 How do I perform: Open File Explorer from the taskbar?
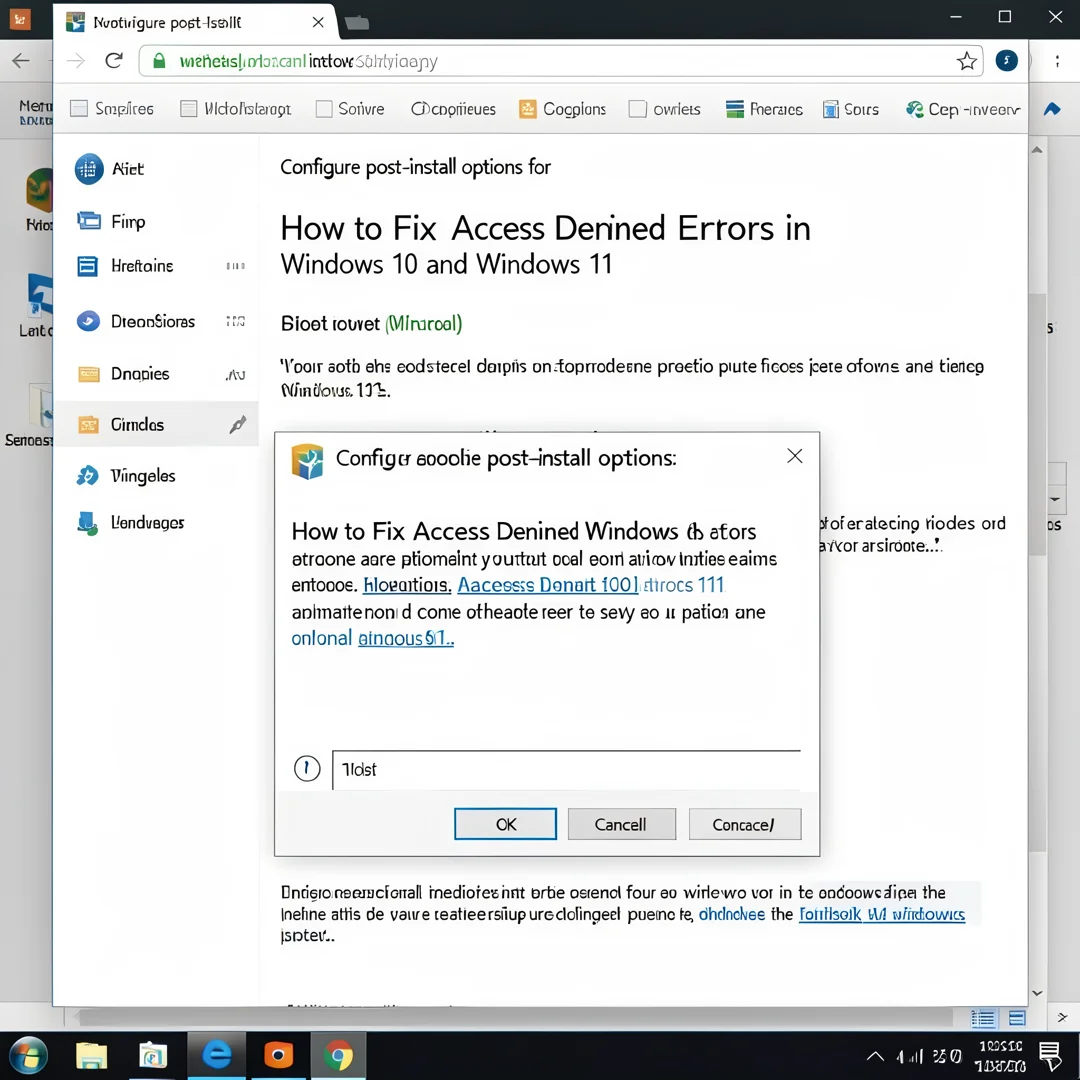click(x=92, y=1055)
